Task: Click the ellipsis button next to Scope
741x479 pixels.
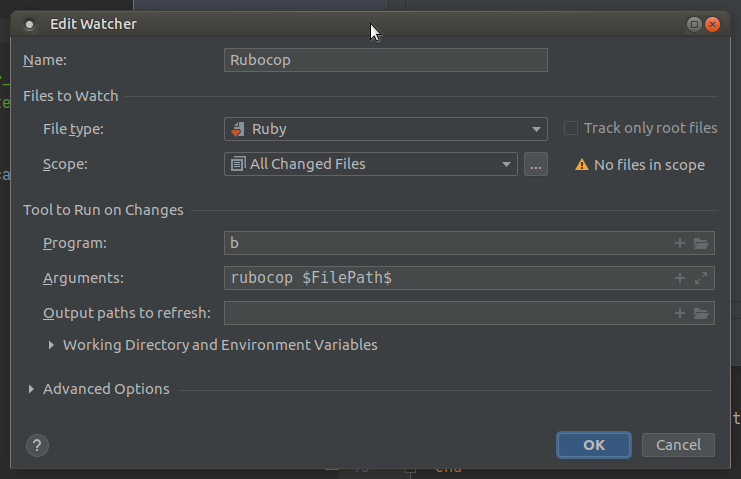Action: [x=536, y=165]
